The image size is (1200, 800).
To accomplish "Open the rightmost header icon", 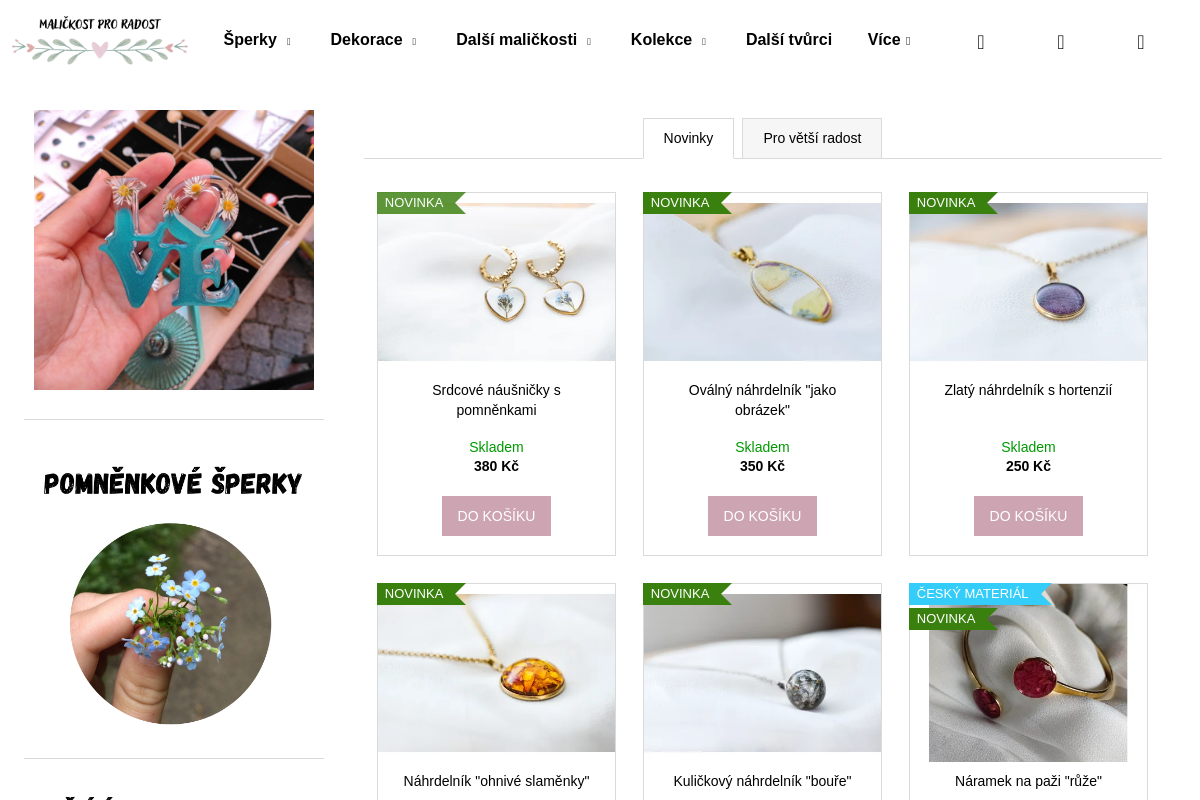I will pos(1141,42).
